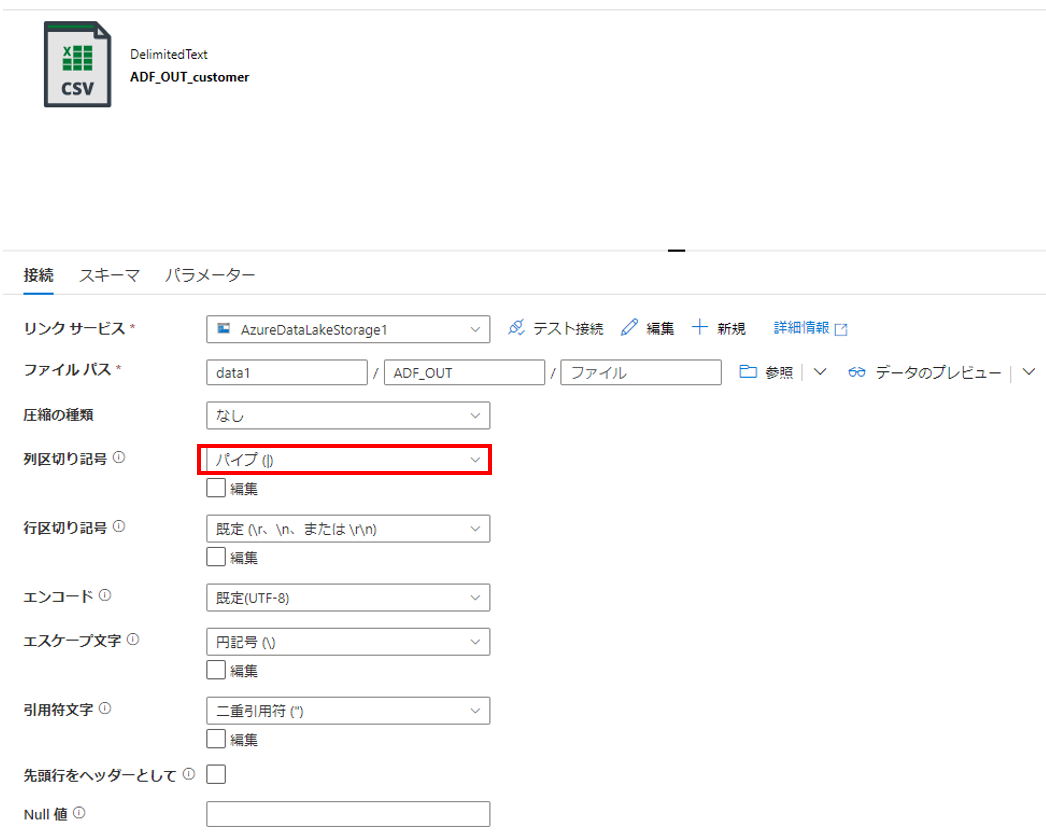This screenshot has height=834, width=1046.
Task: Switch to the スキーマ tab
Action: pos(109,275)
